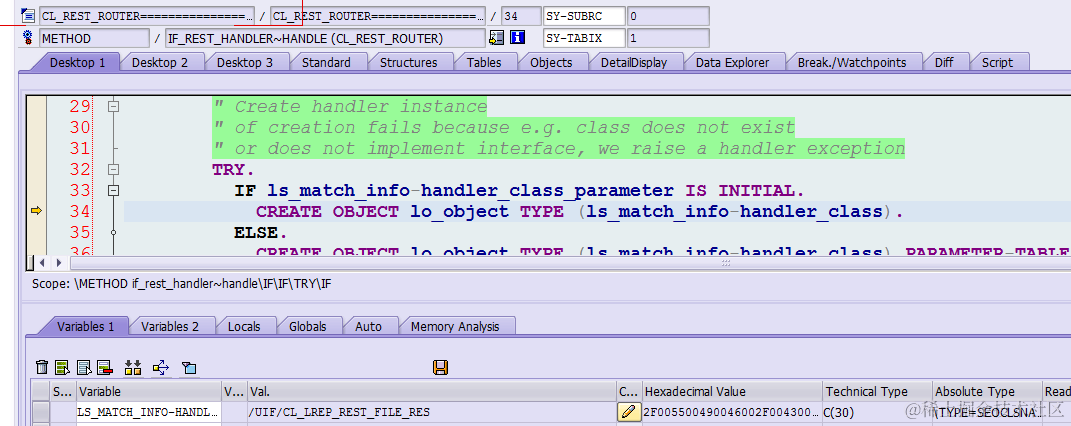
Task: Click scroll-right arrow of code horizontal scrollbar
Action: [x=59, y=263]
